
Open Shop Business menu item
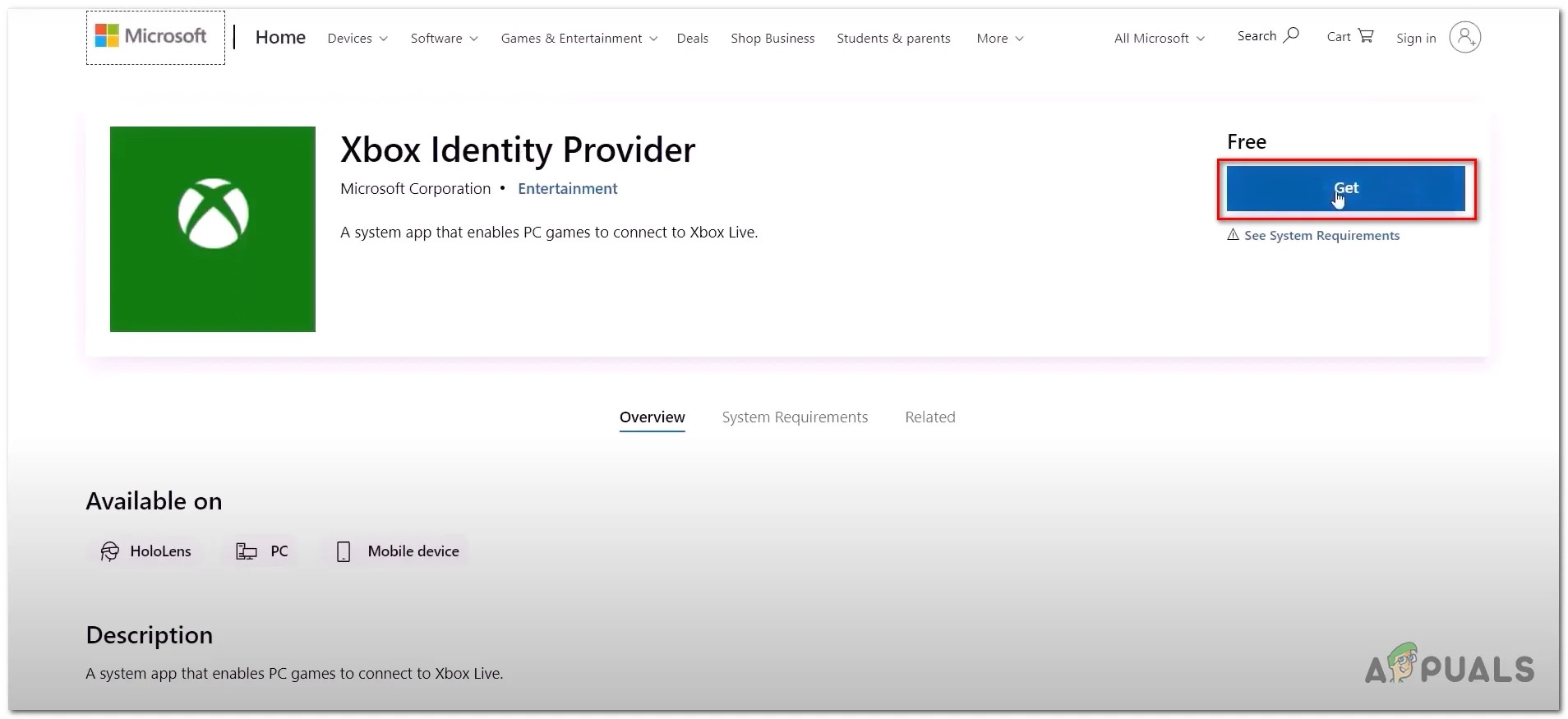(x=772, y=39)
